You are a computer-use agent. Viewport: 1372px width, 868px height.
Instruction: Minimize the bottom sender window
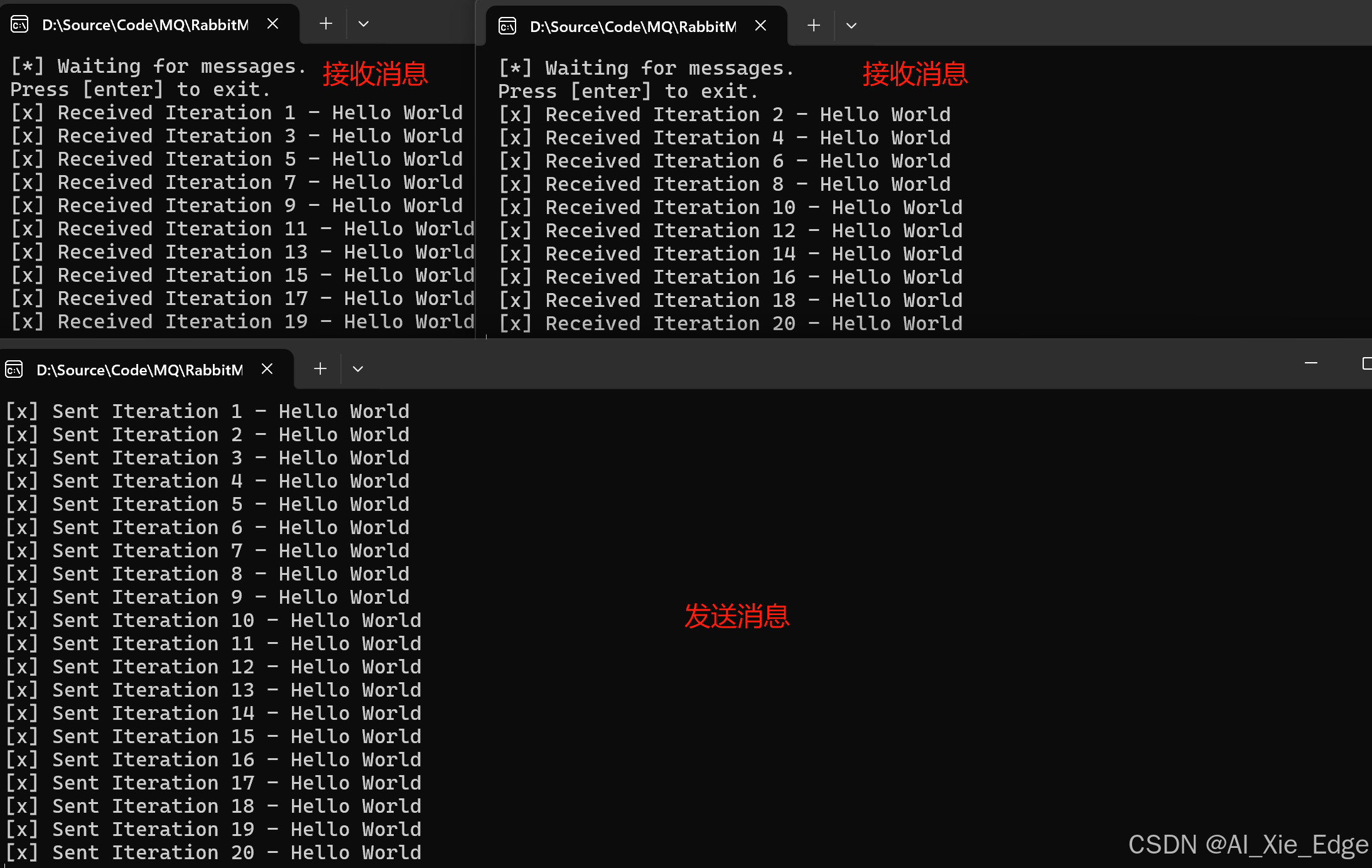coord(1311,363)
